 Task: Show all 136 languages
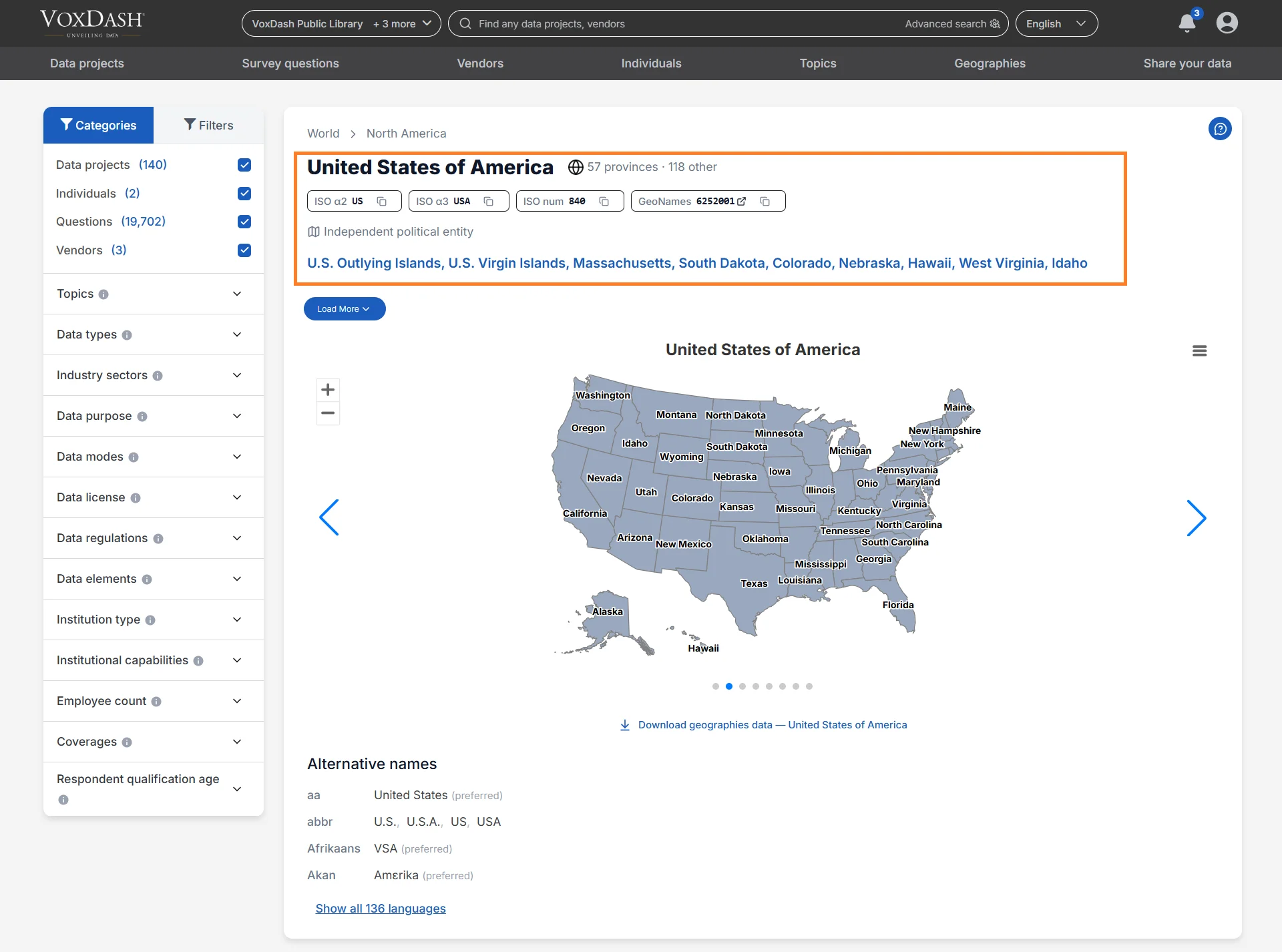[381, 909]
